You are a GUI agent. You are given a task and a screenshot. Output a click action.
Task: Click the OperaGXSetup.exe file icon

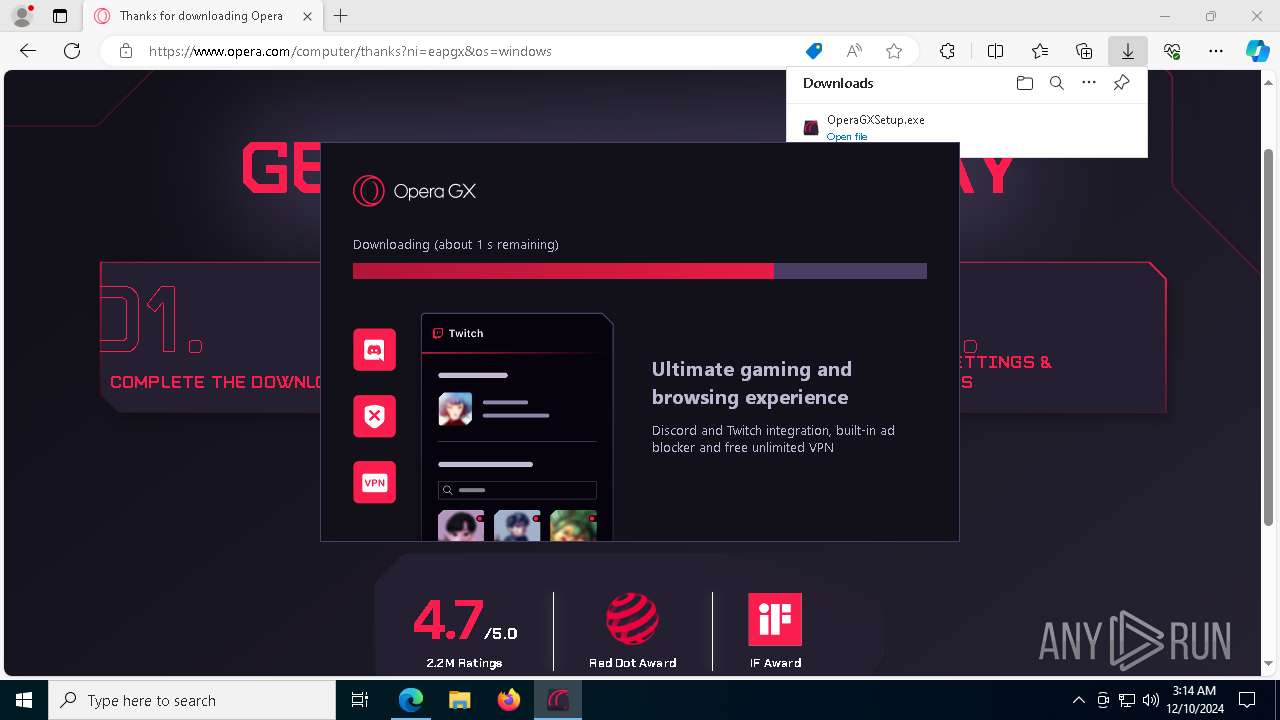coord(811,127)
